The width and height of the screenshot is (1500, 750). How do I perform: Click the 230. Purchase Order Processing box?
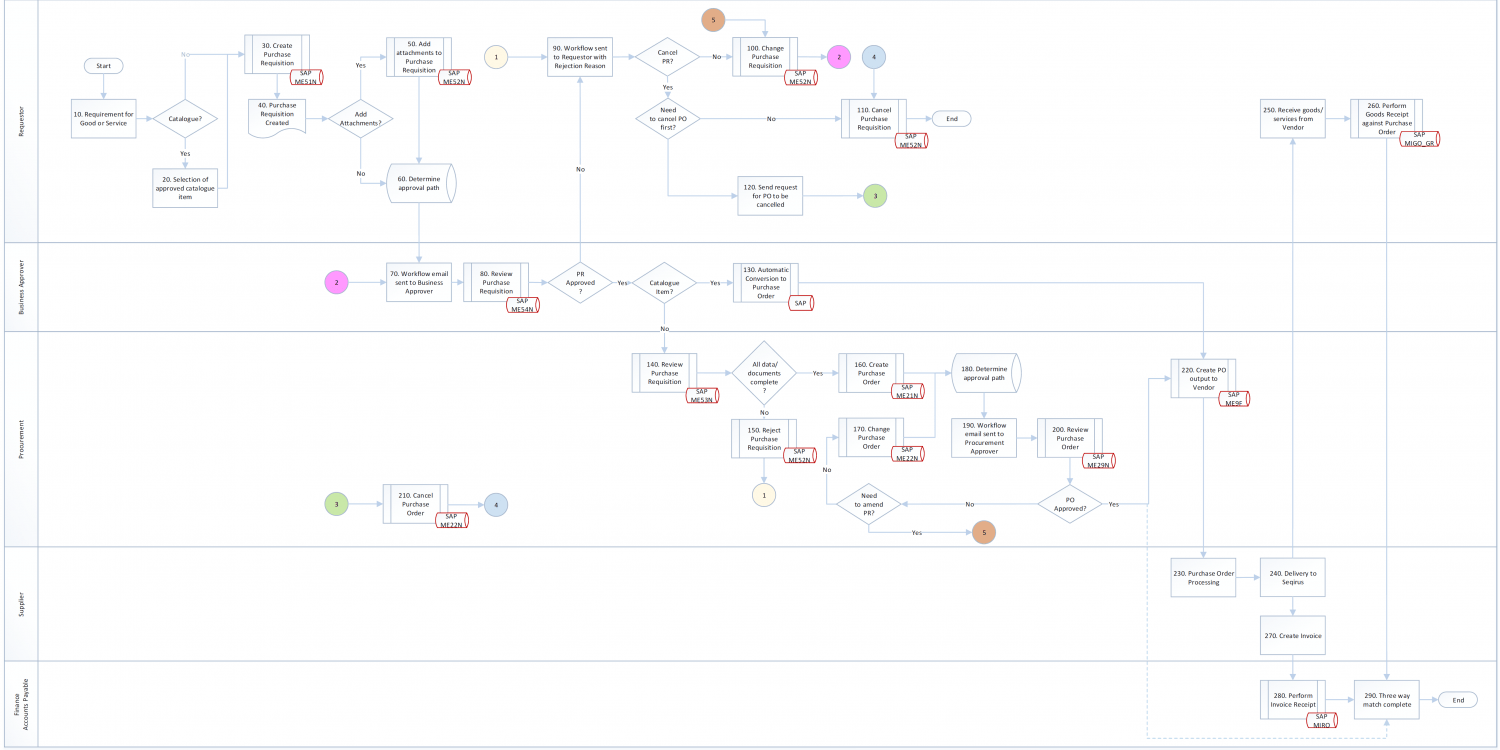1203,577
